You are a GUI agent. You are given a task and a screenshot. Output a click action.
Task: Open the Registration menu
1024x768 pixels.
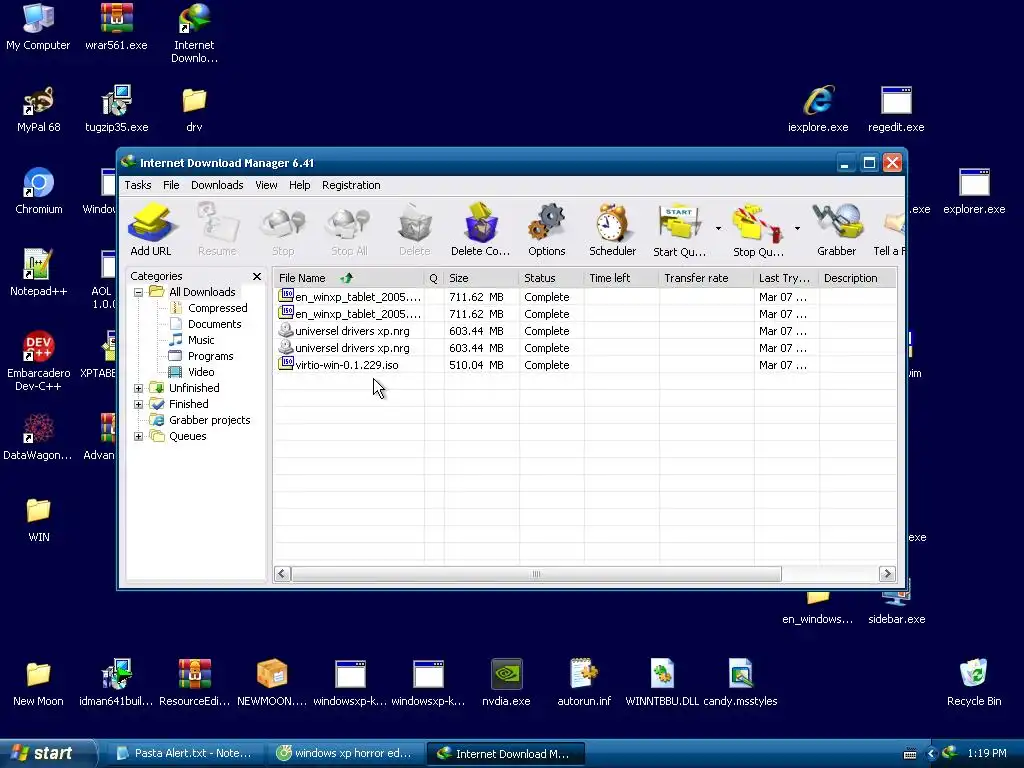(x=351, y=185)
